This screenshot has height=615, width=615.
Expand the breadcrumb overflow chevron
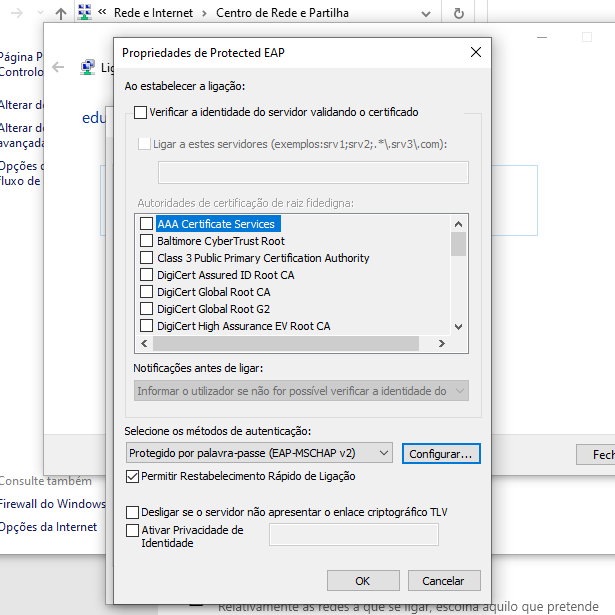102,12
